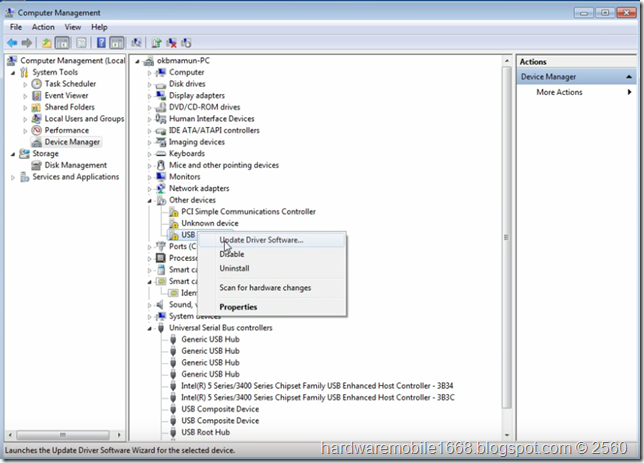
Task: Click the Uninstall device red X toolbar icon
Action: pyautogui.click(x=171, y=43)
